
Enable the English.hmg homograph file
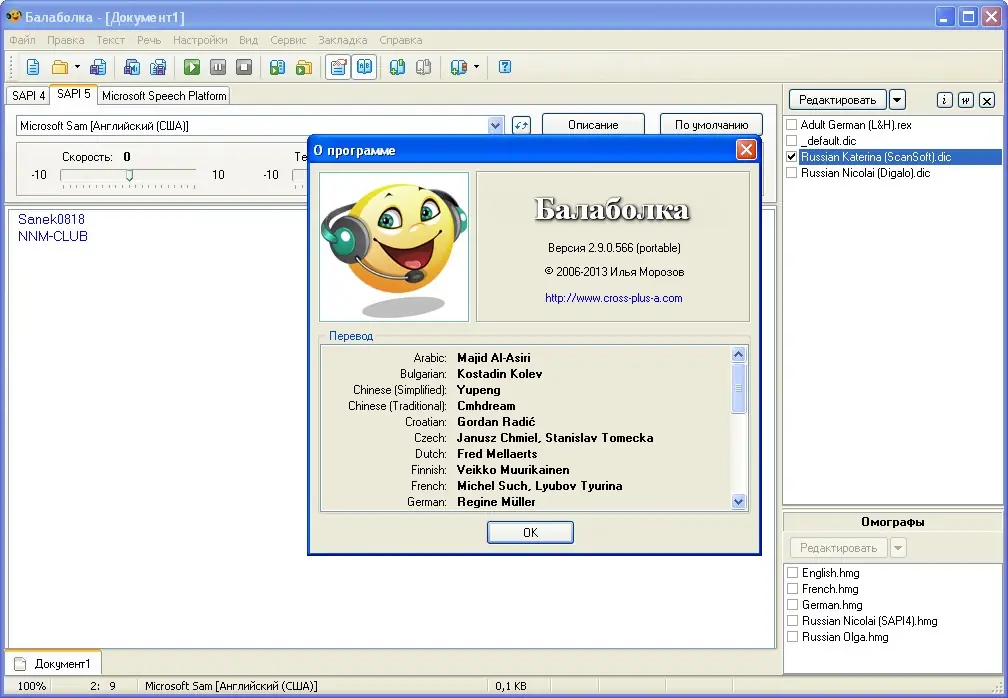tap(793, 573)
